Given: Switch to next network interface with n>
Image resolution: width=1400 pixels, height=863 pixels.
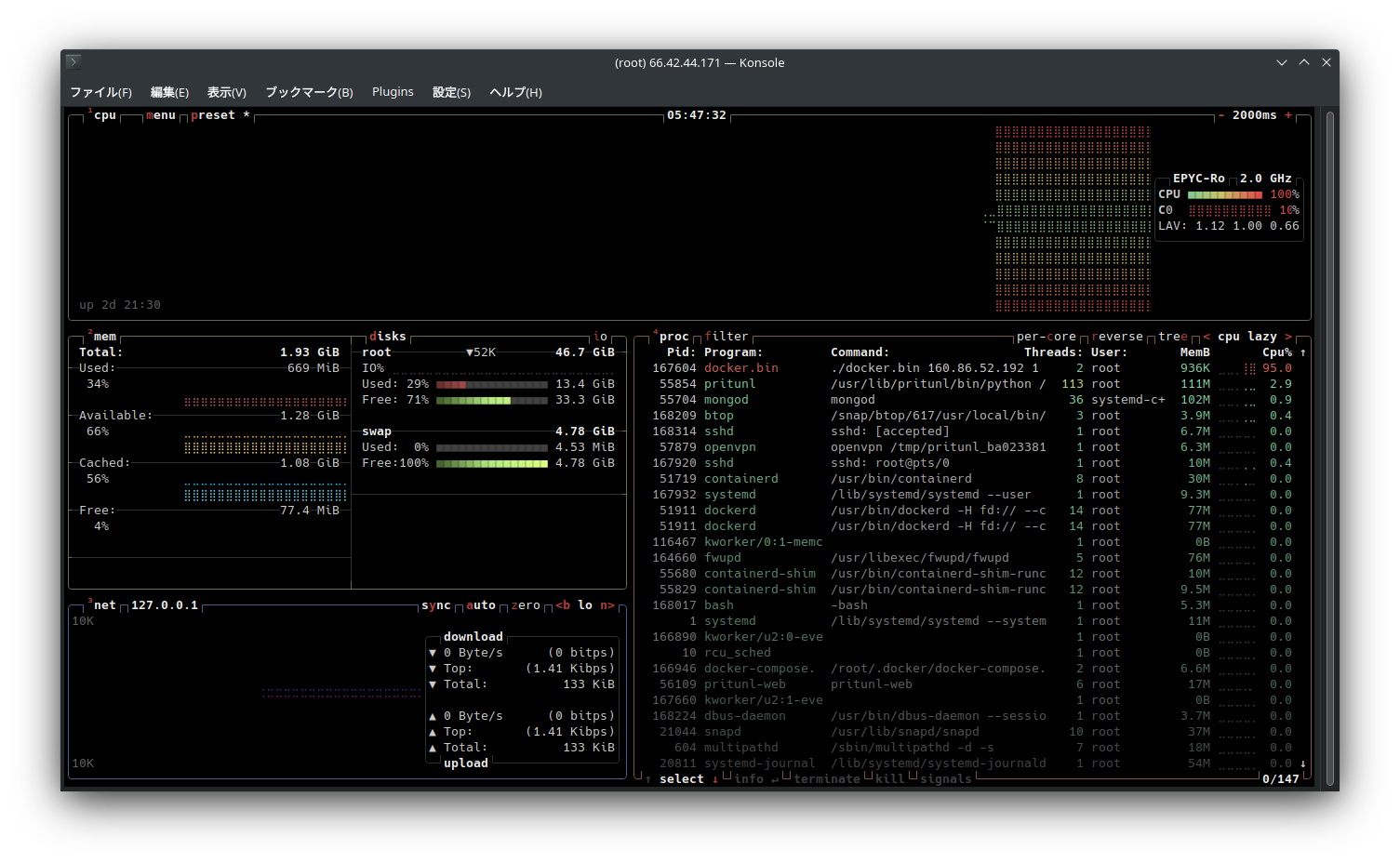Looking at the screenshot, I should tap(607, 605).
